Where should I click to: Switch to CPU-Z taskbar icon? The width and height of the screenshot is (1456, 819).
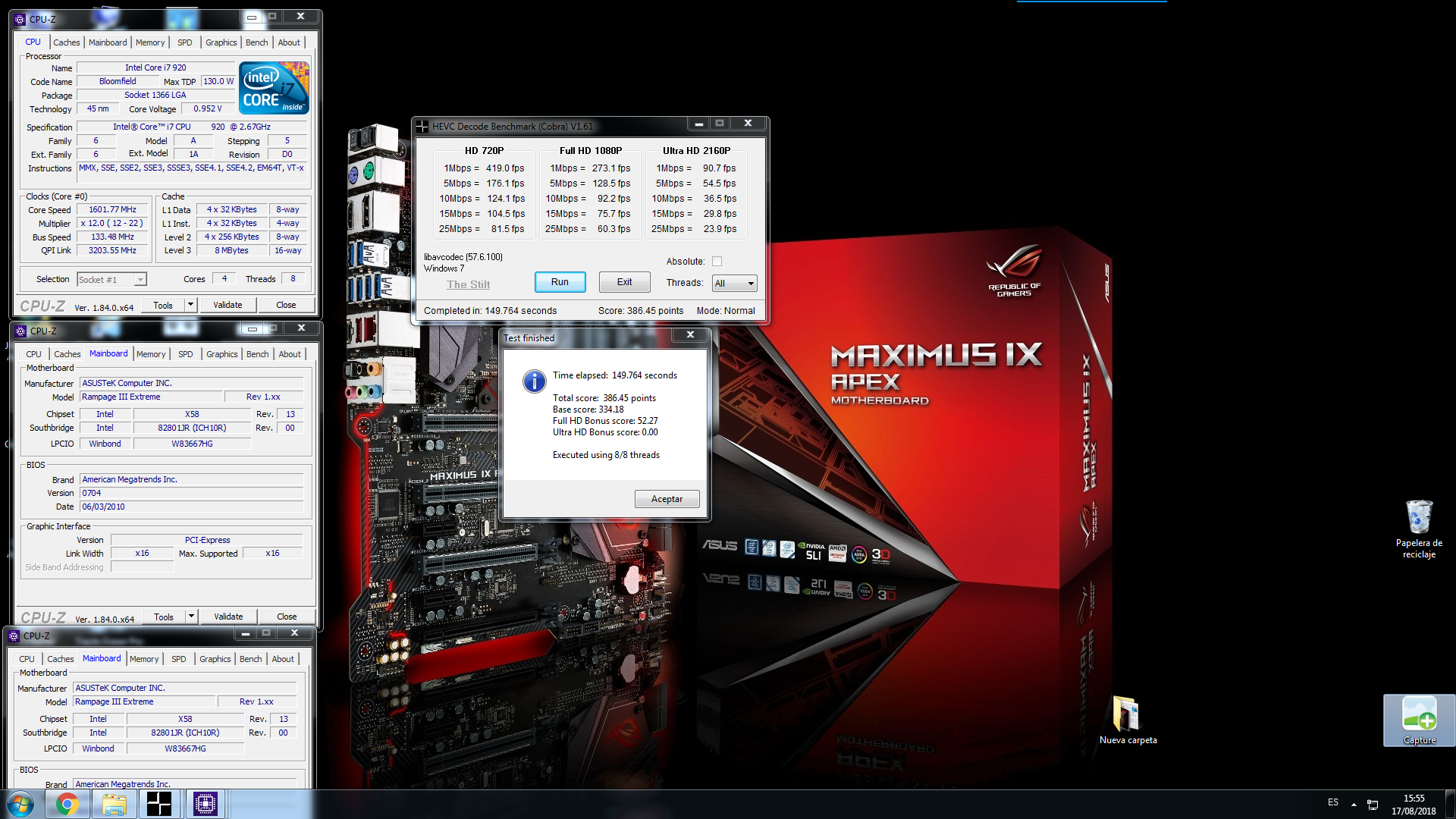206,804
